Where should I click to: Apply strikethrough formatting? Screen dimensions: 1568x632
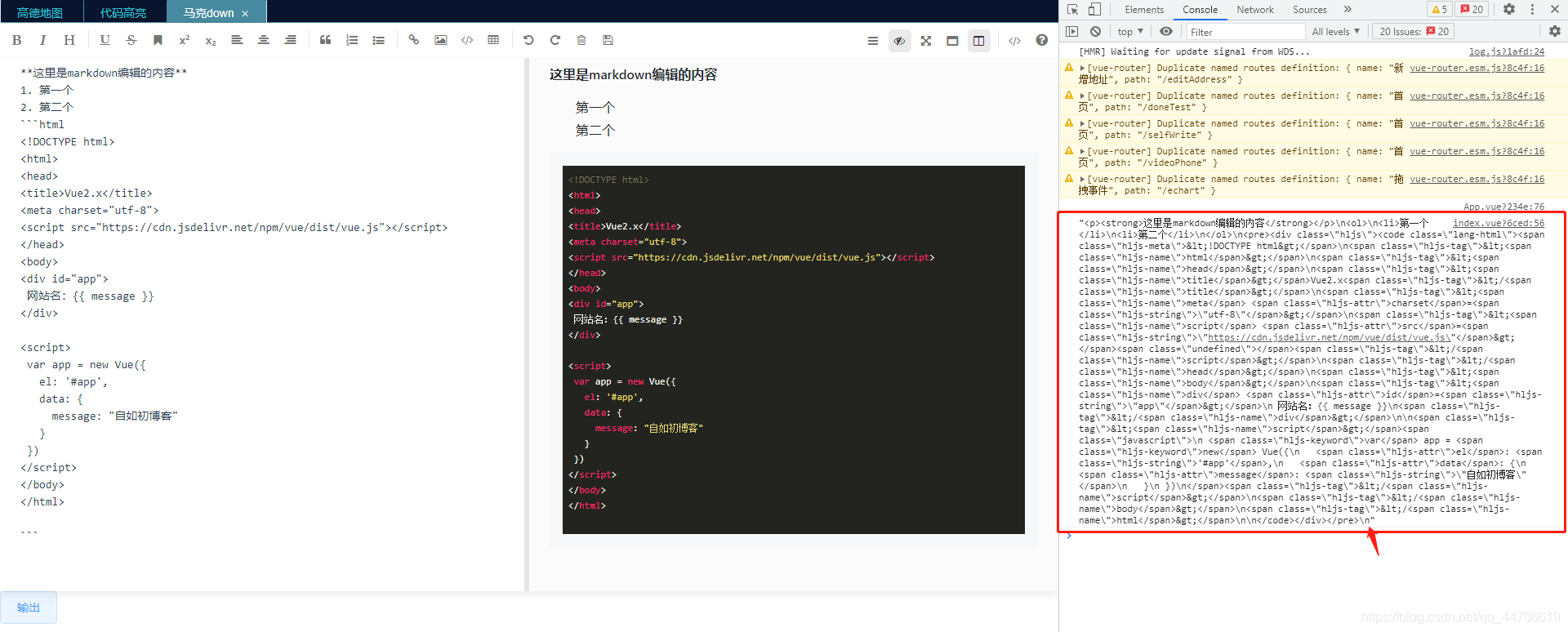[x=131, y=40]
